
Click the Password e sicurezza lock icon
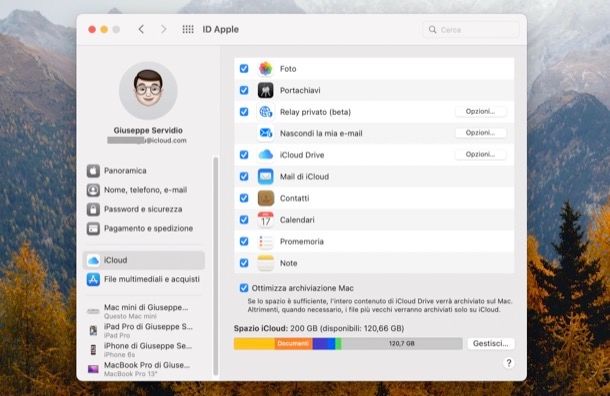(x=93, y=209)
